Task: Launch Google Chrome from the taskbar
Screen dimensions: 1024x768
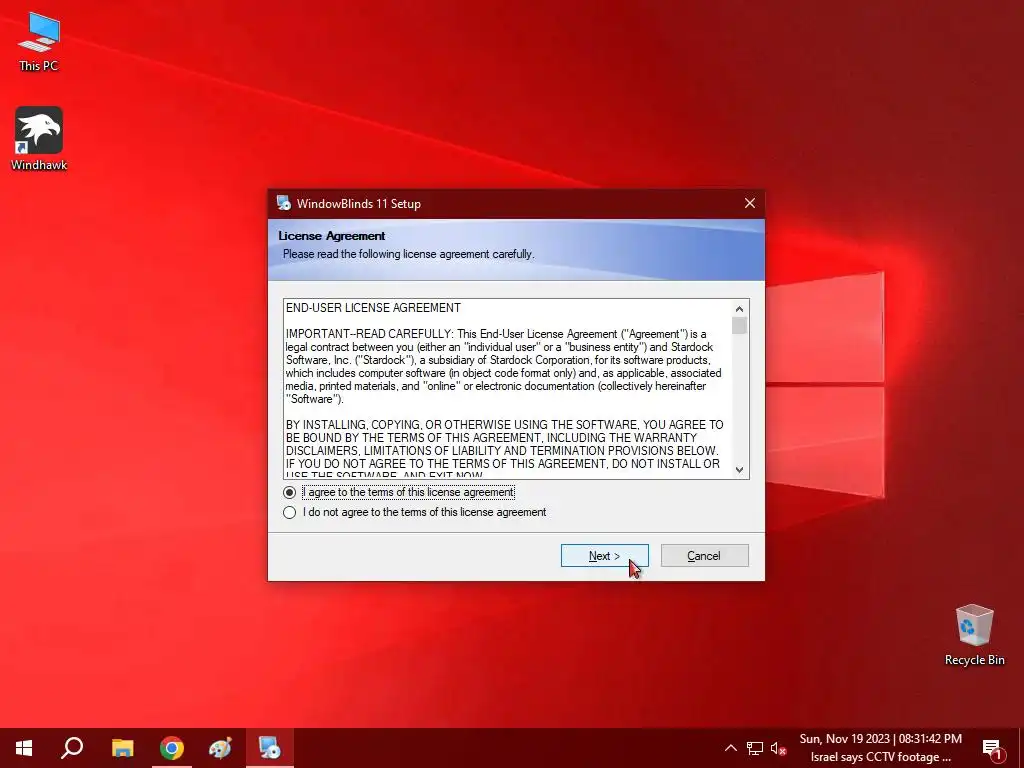Action: [x=172, y=748]
